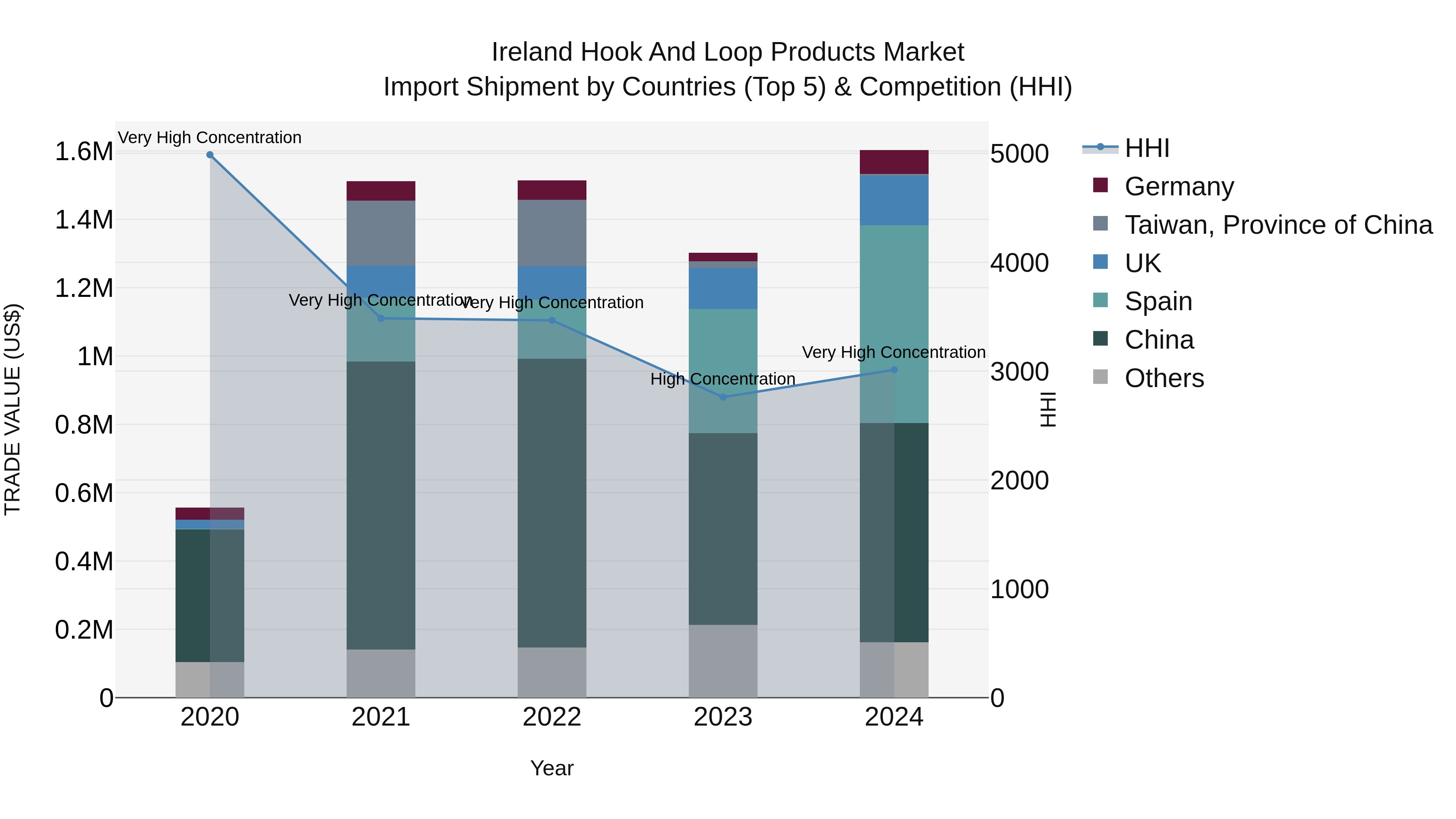Screen dimensions: 1456x819
Task: Click the Taiwan segment of 2021 bar
Action: tap(381, 233)
